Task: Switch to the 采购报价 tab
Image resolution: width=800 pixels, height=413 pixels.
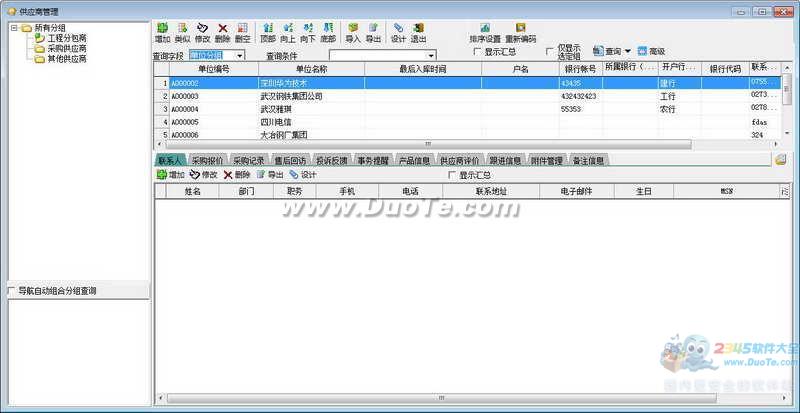Action: click(x=208, y=160)
